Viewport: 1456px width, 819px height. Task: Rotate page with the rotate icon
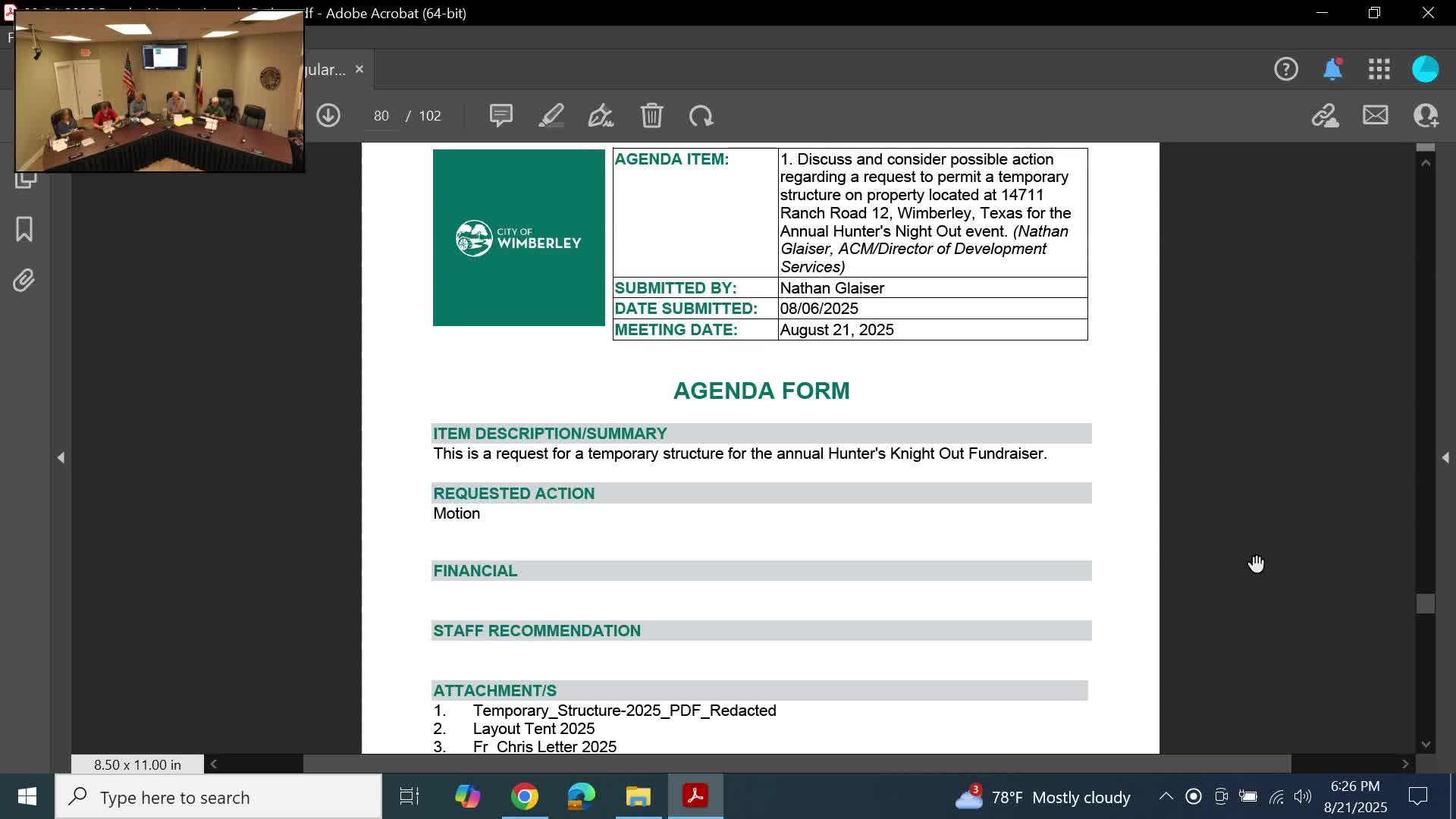(701, 115)
